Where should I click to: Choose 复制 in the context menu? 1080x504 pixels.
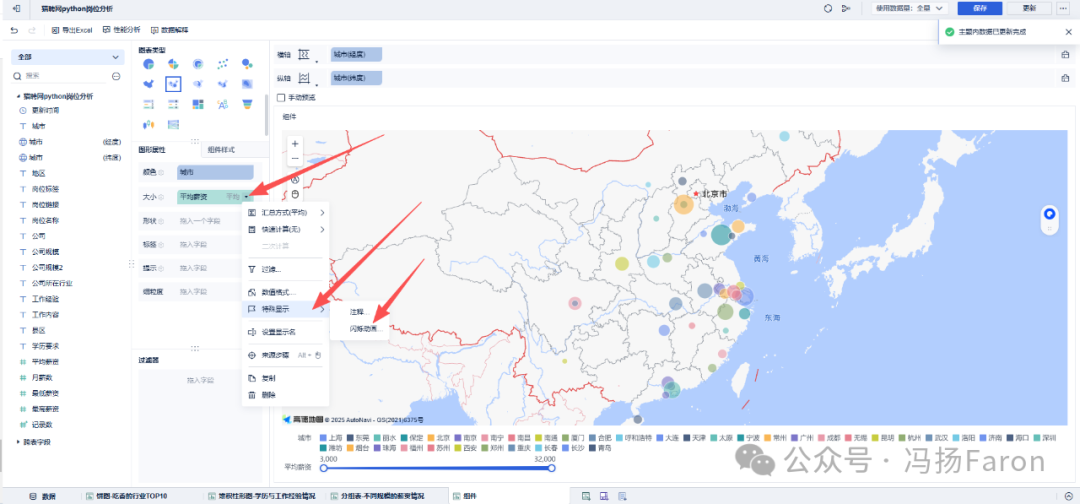(285, 378)
